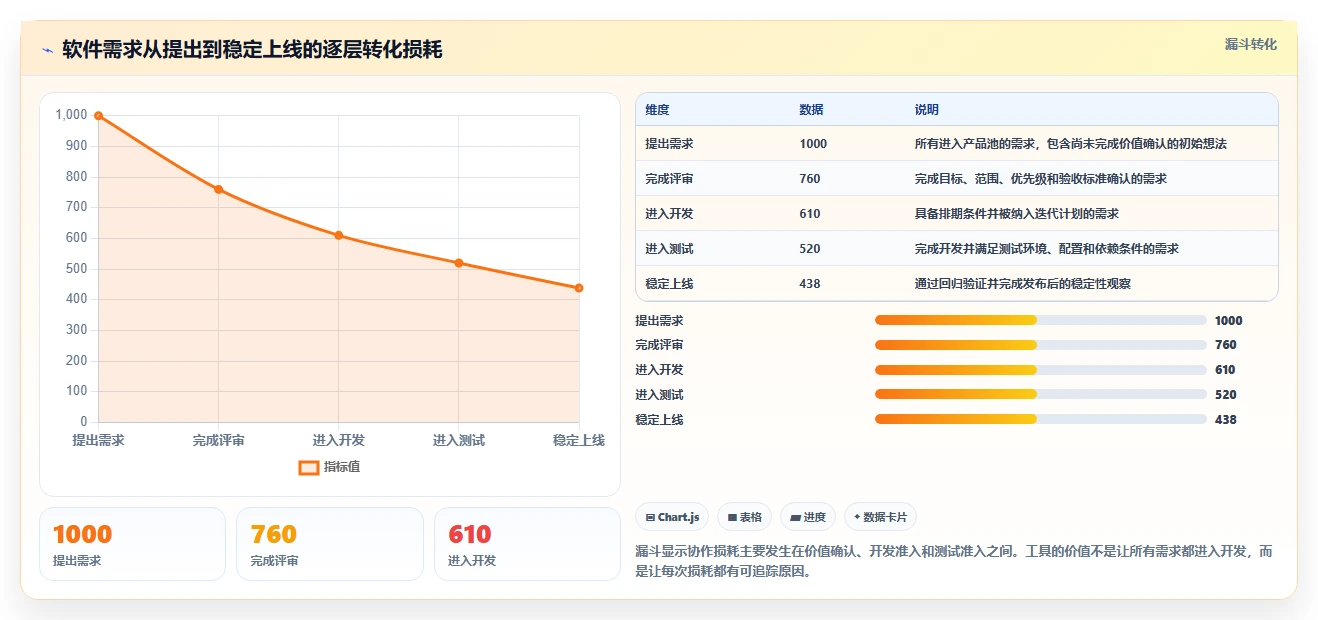Click the 760 完成评审 stat card
Screen dimensions: 1318x620
click(x=330, y=544)
